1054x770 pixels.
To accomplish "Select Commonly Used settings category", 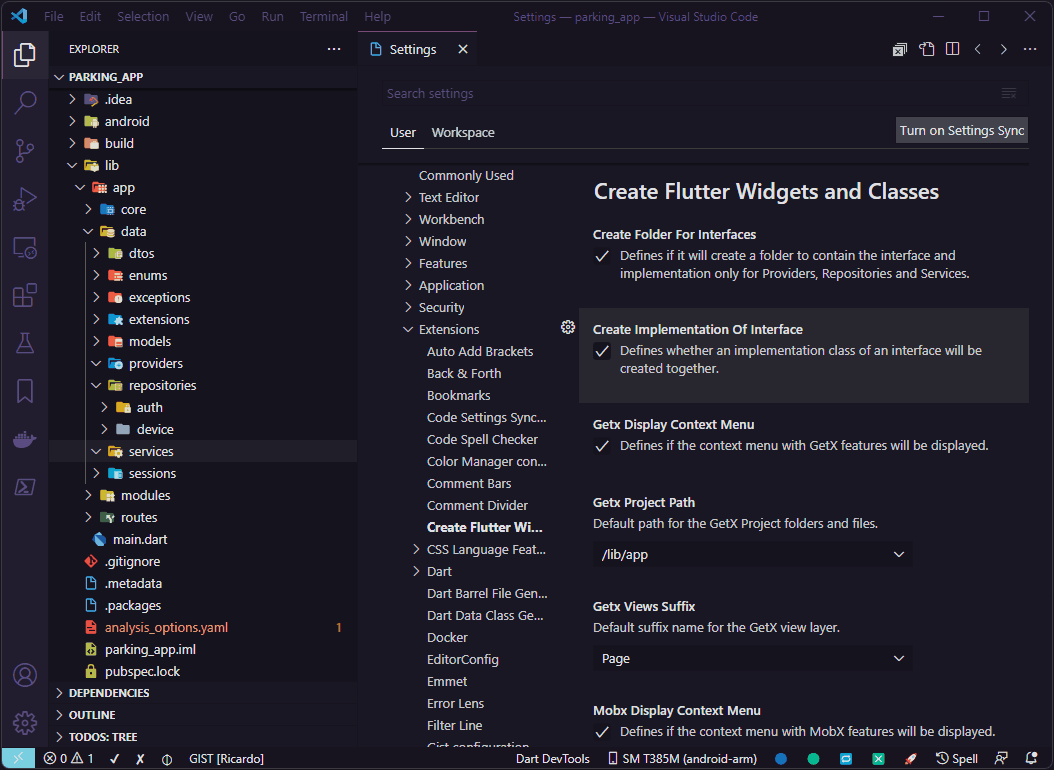I will coord(466,175).
